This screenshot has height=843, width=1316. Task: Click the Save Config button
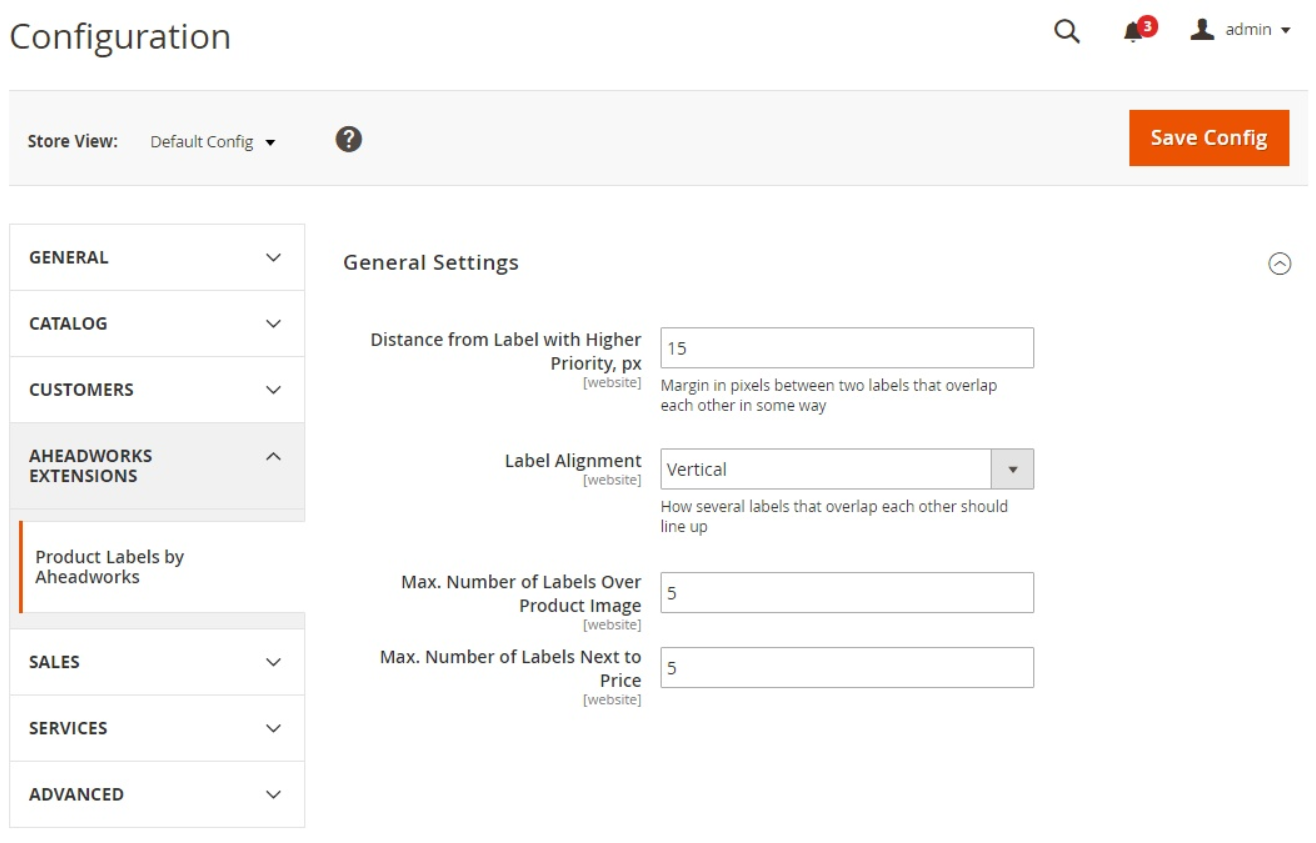[1209, 138]
